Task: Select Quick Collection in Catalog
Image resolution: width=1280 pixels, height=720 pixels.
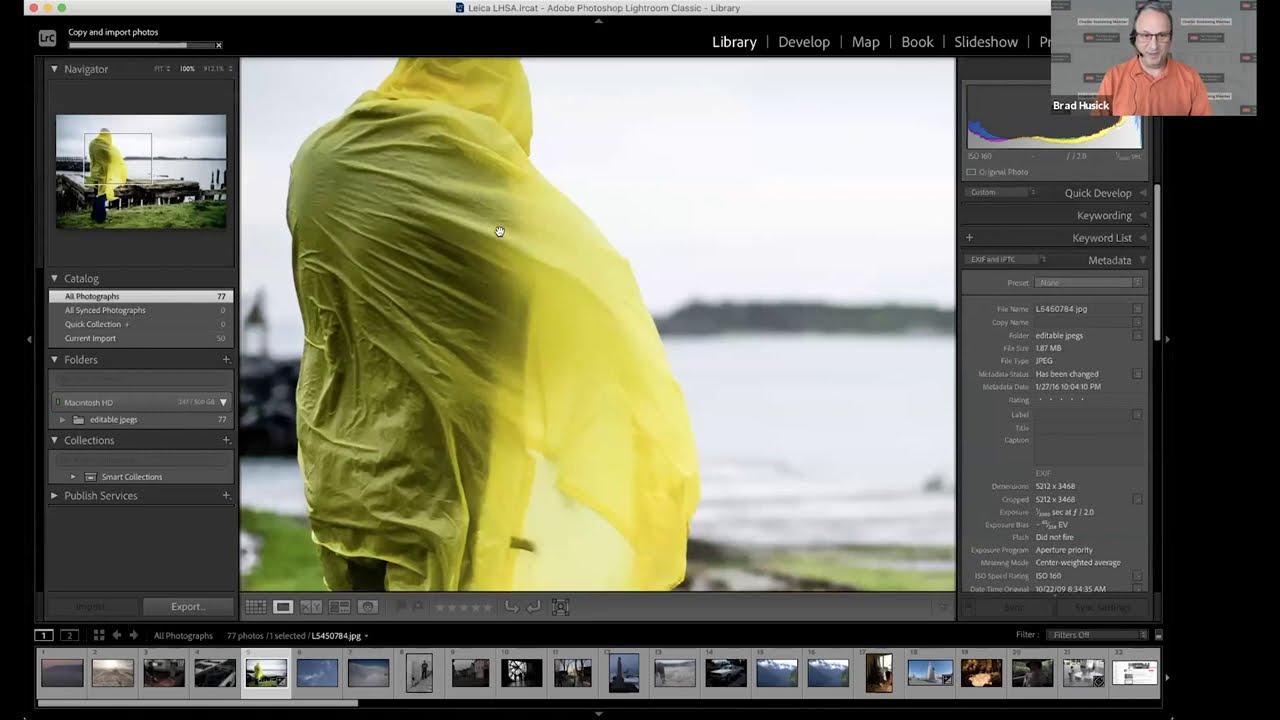Action: pos(141,325)
